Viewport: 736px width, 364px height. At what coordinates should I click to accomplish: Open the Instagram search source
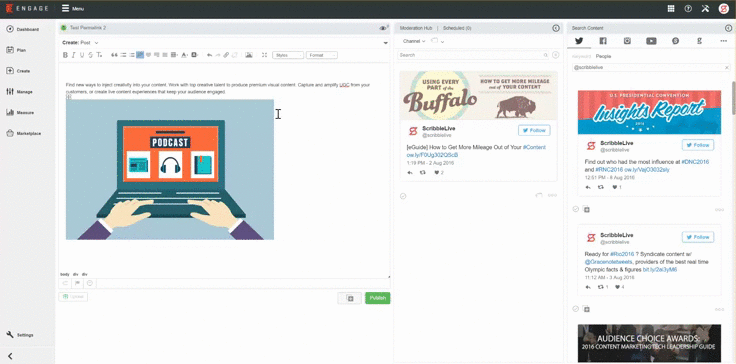click(x=627, y=41)
